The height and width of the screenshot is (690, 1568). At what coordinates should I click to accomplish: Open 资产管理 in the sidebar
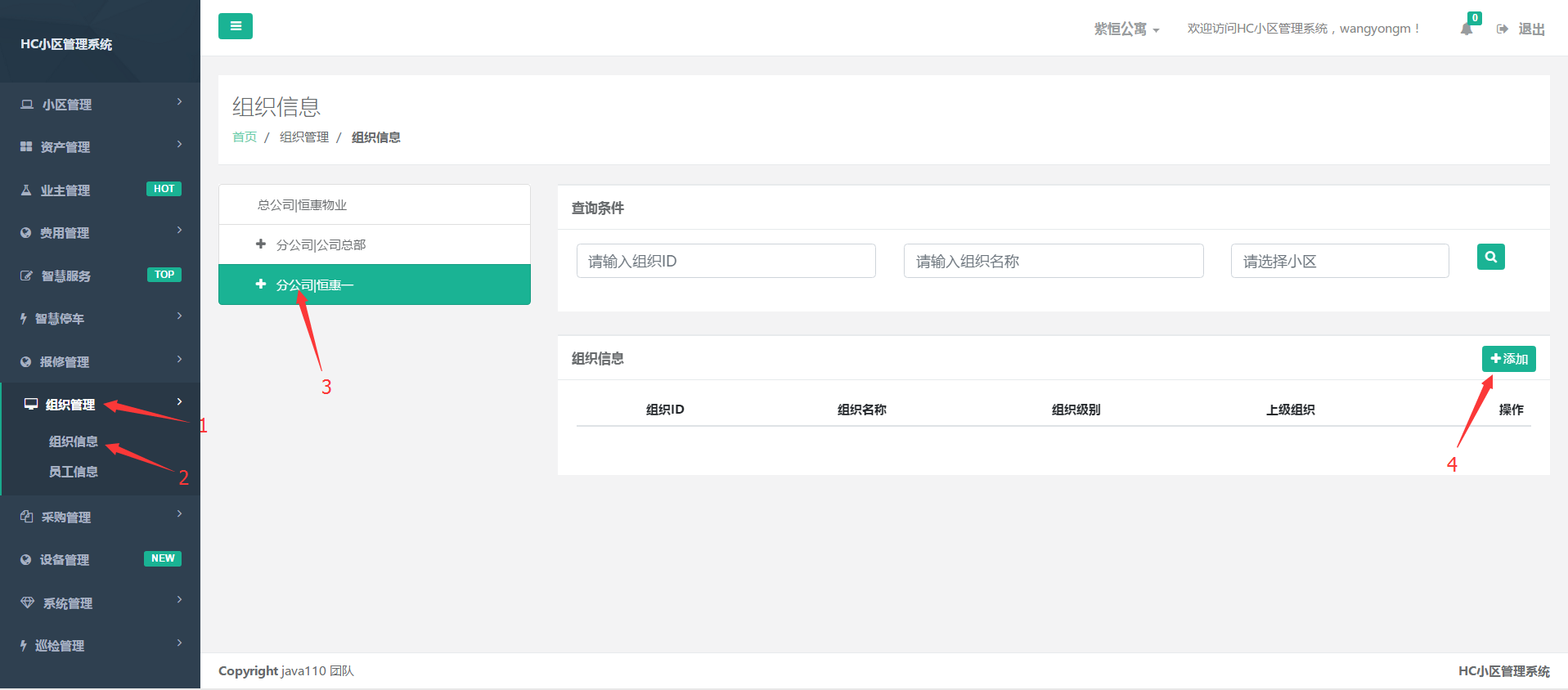tap(100, 146)
